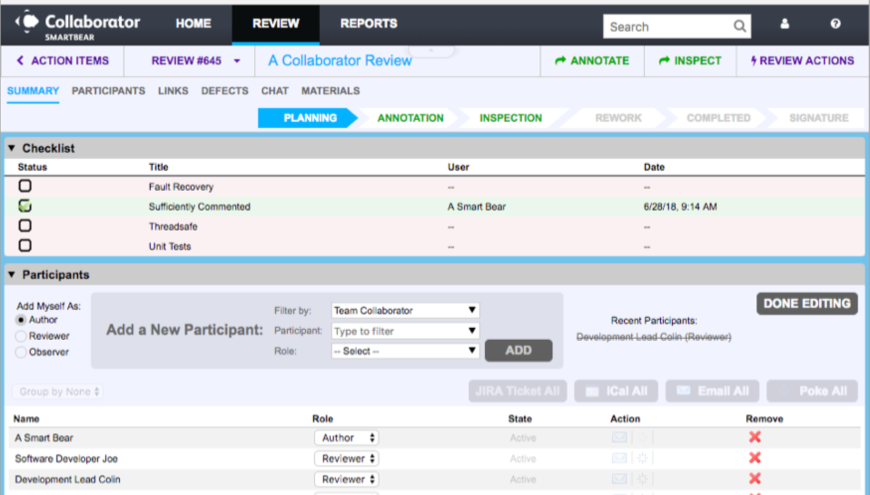Click email icon for Software Developer Joe
Image resolution: width=870 pixels, height=495 pixels.
pos(619,459)
